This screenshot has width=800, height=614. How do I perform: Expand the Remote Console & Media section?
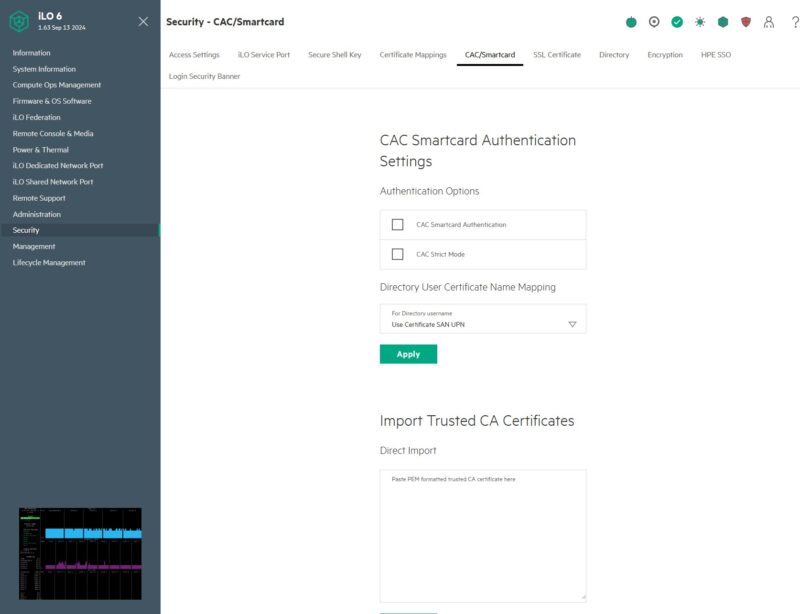tap(53, 133)
